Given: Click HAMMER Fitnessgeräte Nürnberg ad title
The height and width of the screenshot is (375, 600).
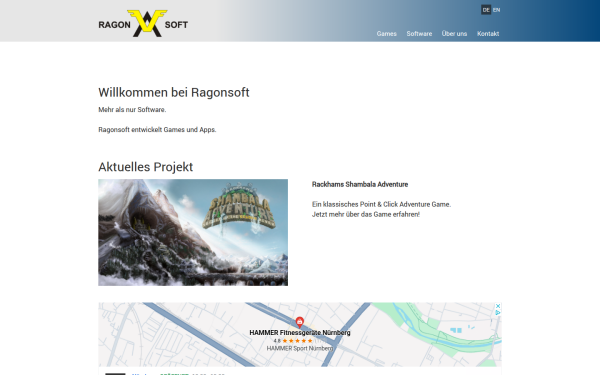Looking at the screenshot, I should click(x=300, y=333).
